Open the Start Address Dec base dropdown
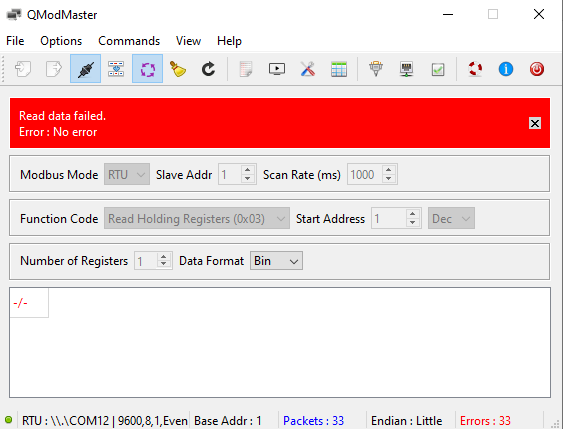The width and height of the screenshot is (563, 429). 451,218
